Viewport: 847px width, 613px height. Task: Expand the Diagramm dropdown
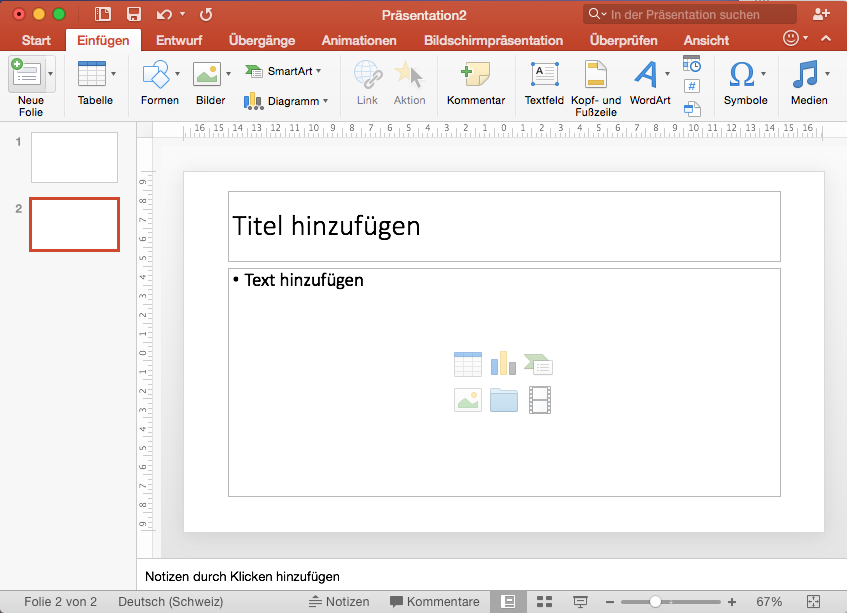326,101
